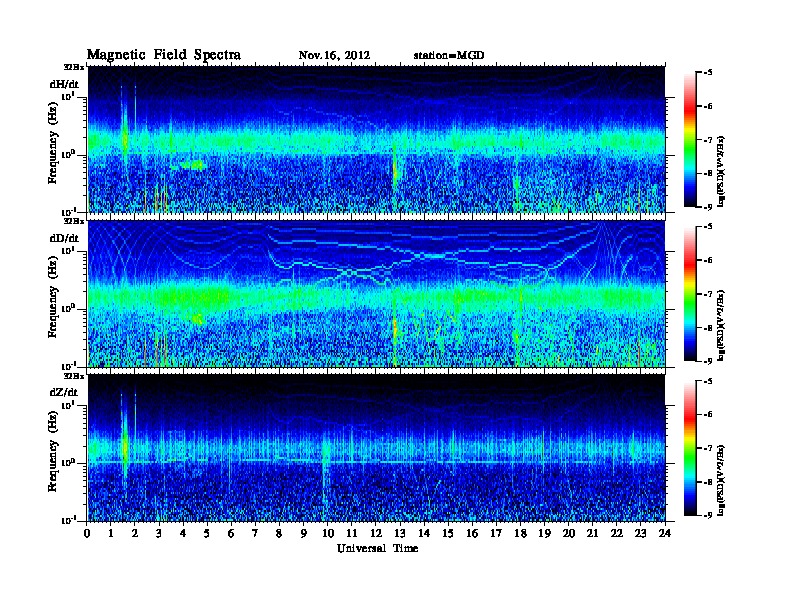The width and height of the screenshot is (792, 612).
Task: Click hour tick label "4" on time axis
Action: (183, 533)
